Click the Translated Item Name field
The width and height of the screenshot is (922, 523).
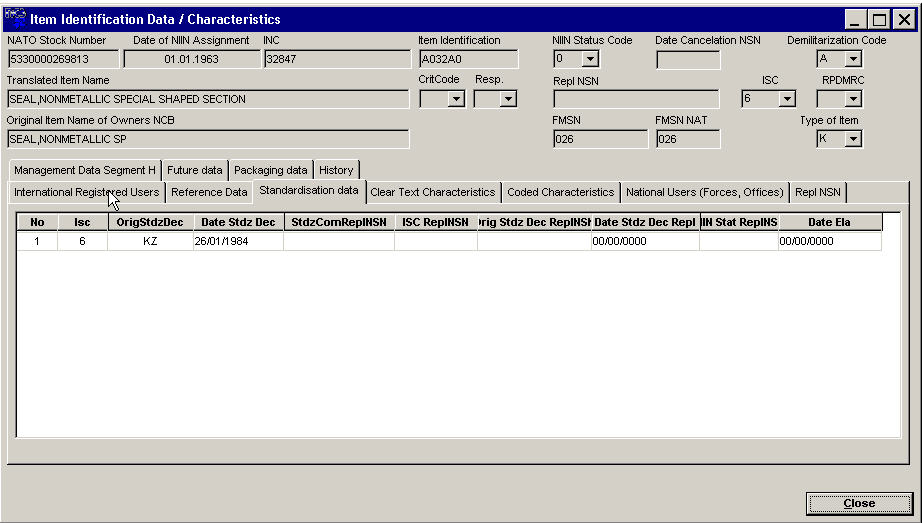click(208, 99)
